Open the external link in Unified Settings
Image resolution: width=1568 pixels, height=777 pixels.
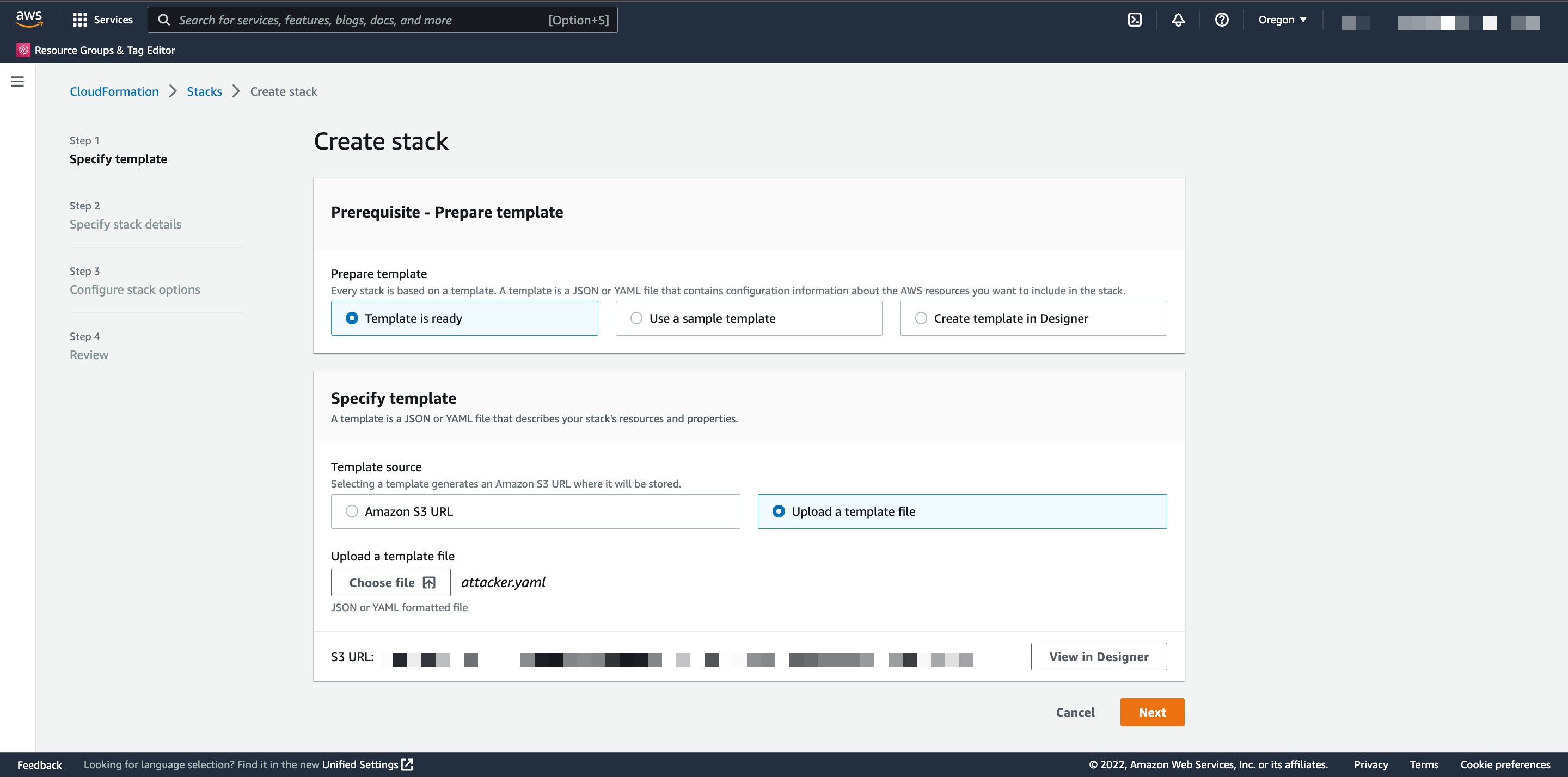point(407,764)
